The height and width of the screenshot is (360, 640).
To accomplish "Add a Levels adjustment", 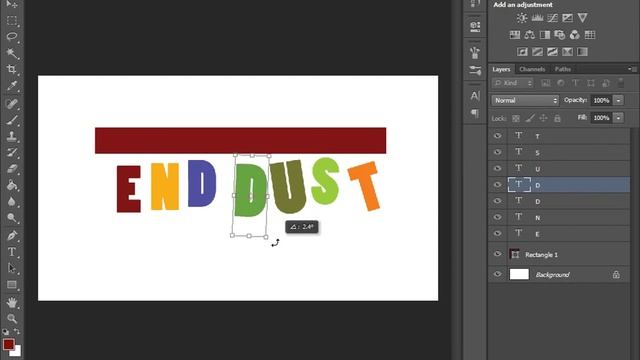I will pos(537,18).
